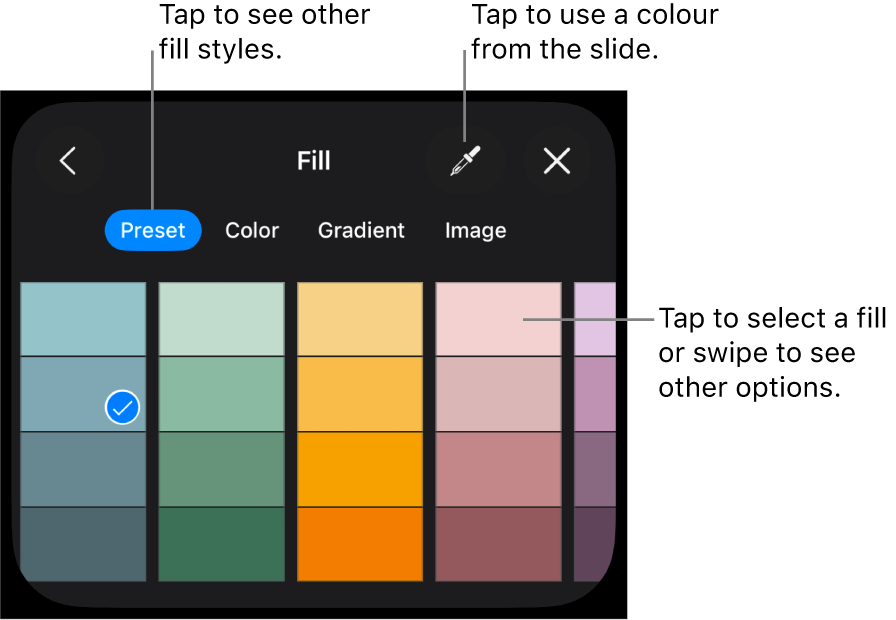Screen dimensions: 896x620
Task: Tap the light purple swatch on right edge
Action: pos(595,318)
